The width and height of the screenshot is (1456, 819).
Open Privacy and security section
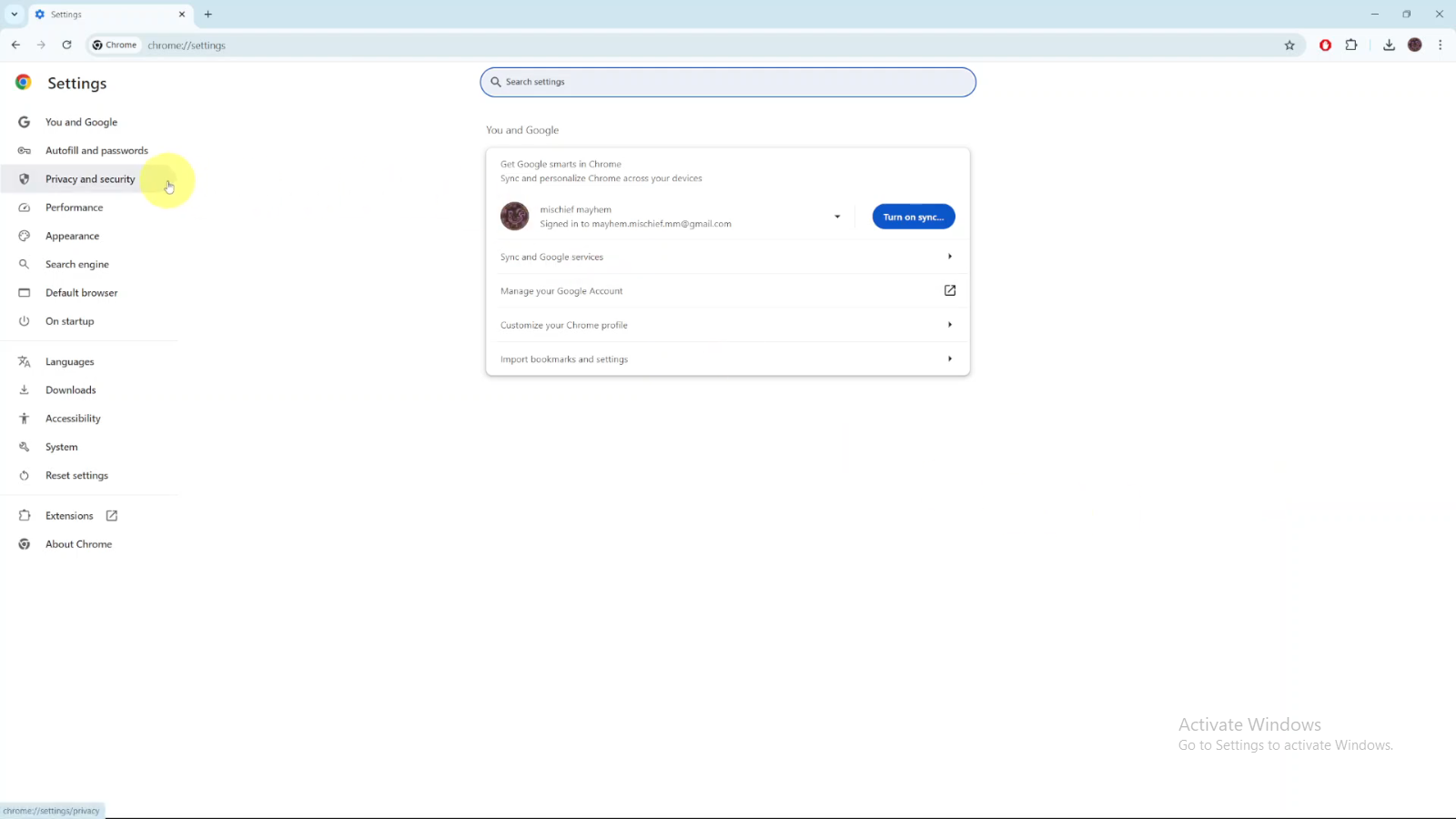(x=91, y=179)
